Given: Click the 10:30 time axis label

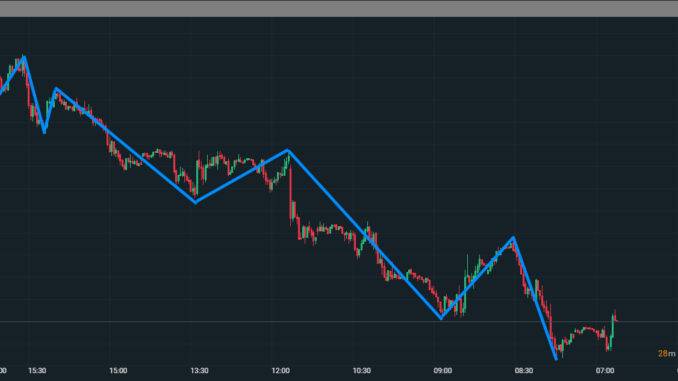Looking at the screenshot, I should pyautogui.click(x=361, y=371).
